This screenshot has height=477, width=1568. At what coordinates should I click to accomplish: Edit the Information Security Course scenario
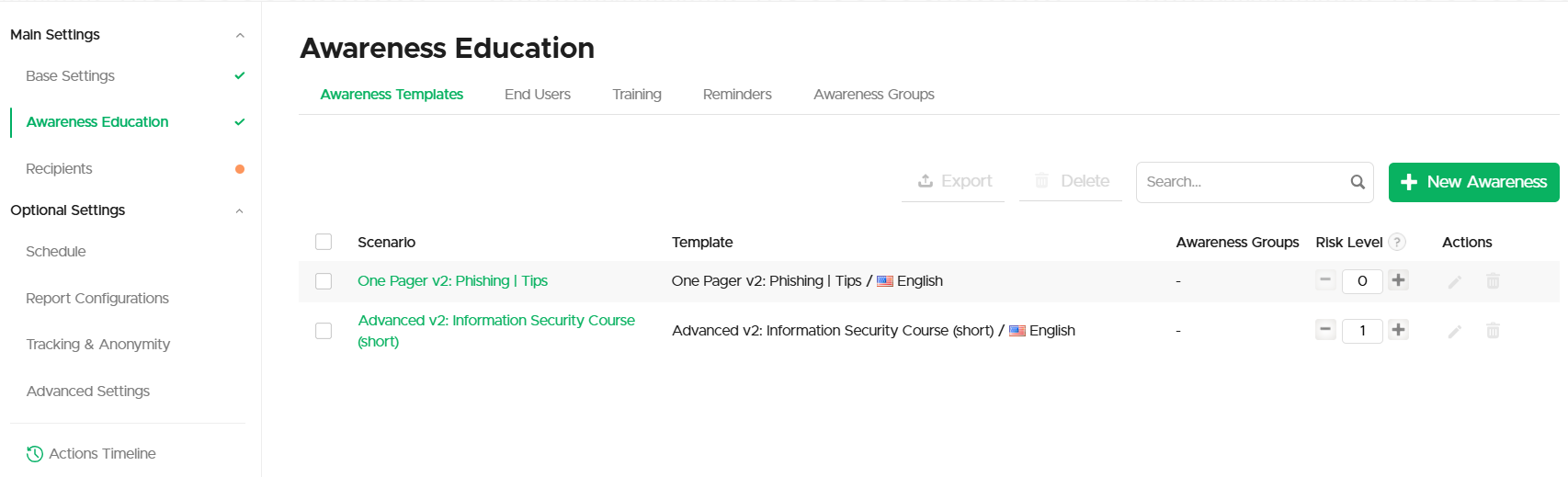[1455, 331]
